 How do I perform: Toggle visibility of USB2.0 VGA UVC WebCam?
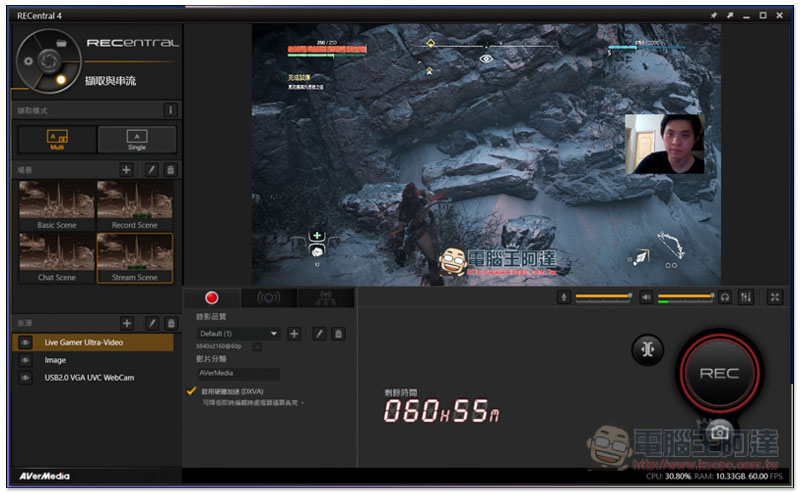pyautogui.click(x=25, y=378)
